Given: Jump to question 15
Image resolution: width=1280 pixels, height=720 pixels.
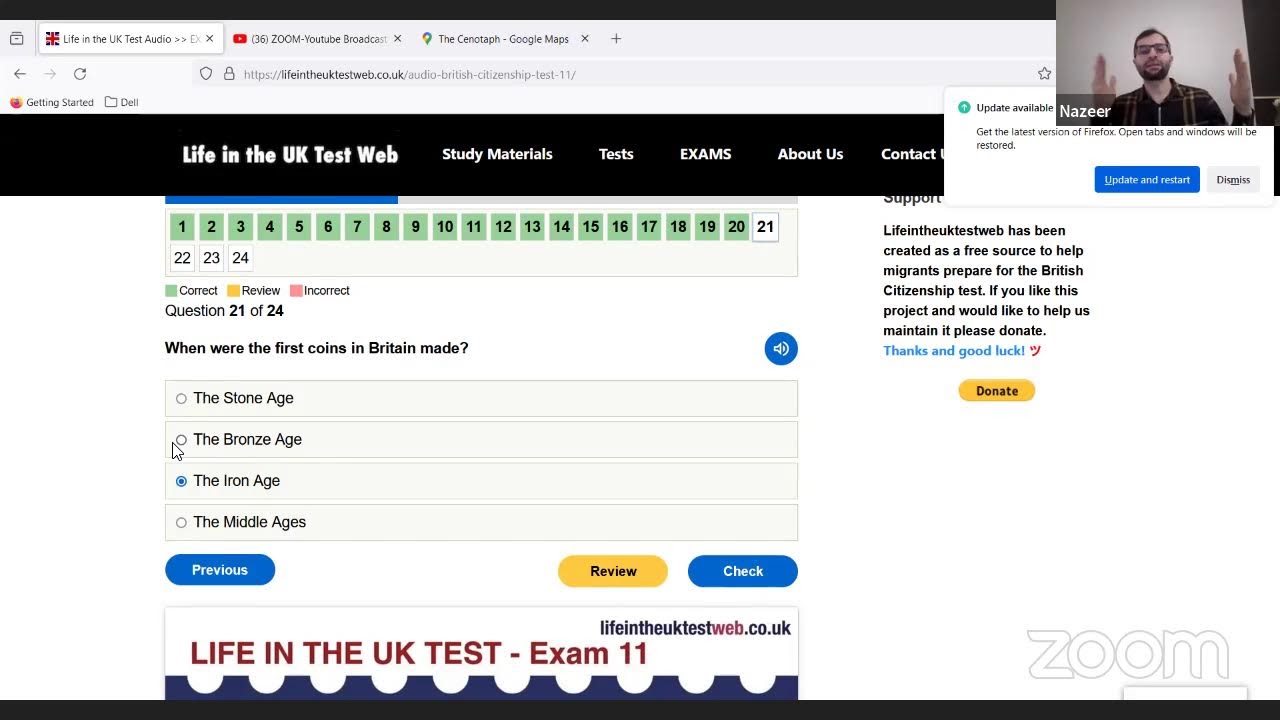Looking at the screenshot, I should [x=591, y=227].
